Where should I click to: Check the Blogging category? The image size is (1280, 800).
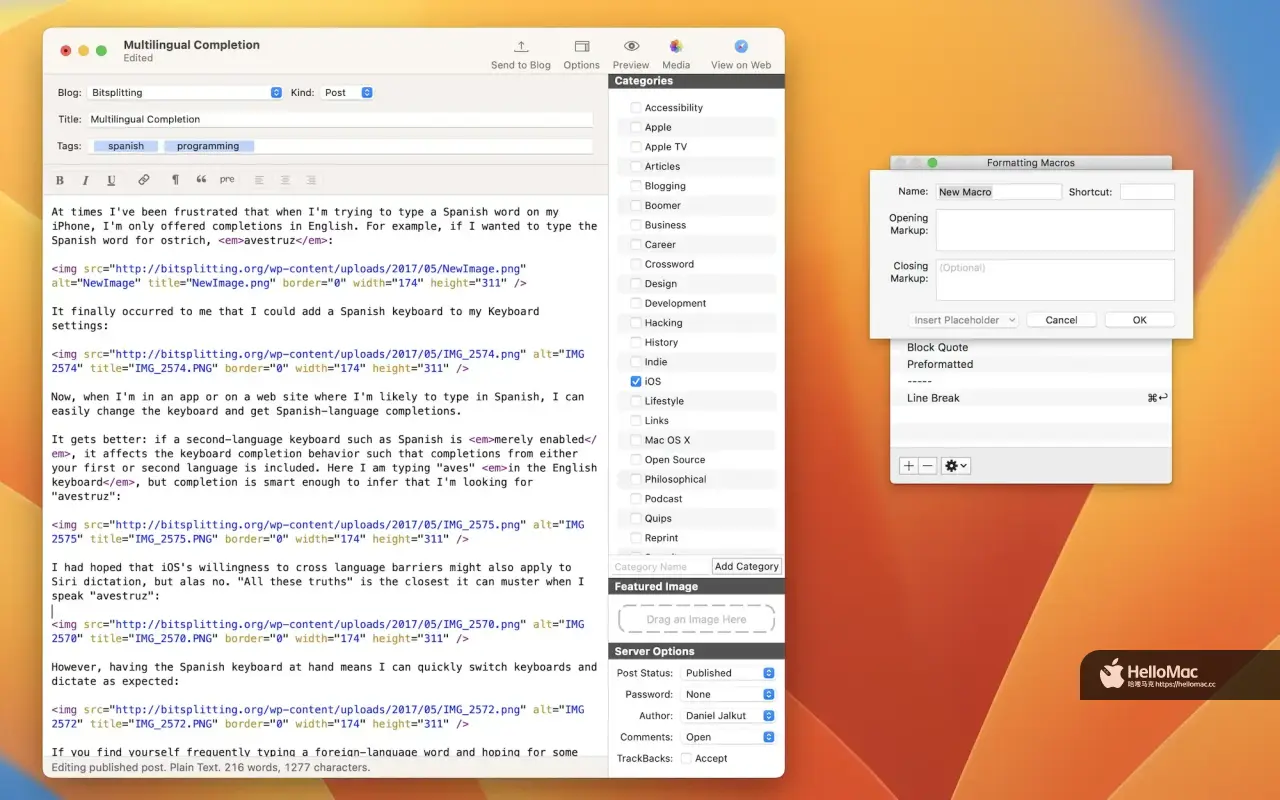636,186
